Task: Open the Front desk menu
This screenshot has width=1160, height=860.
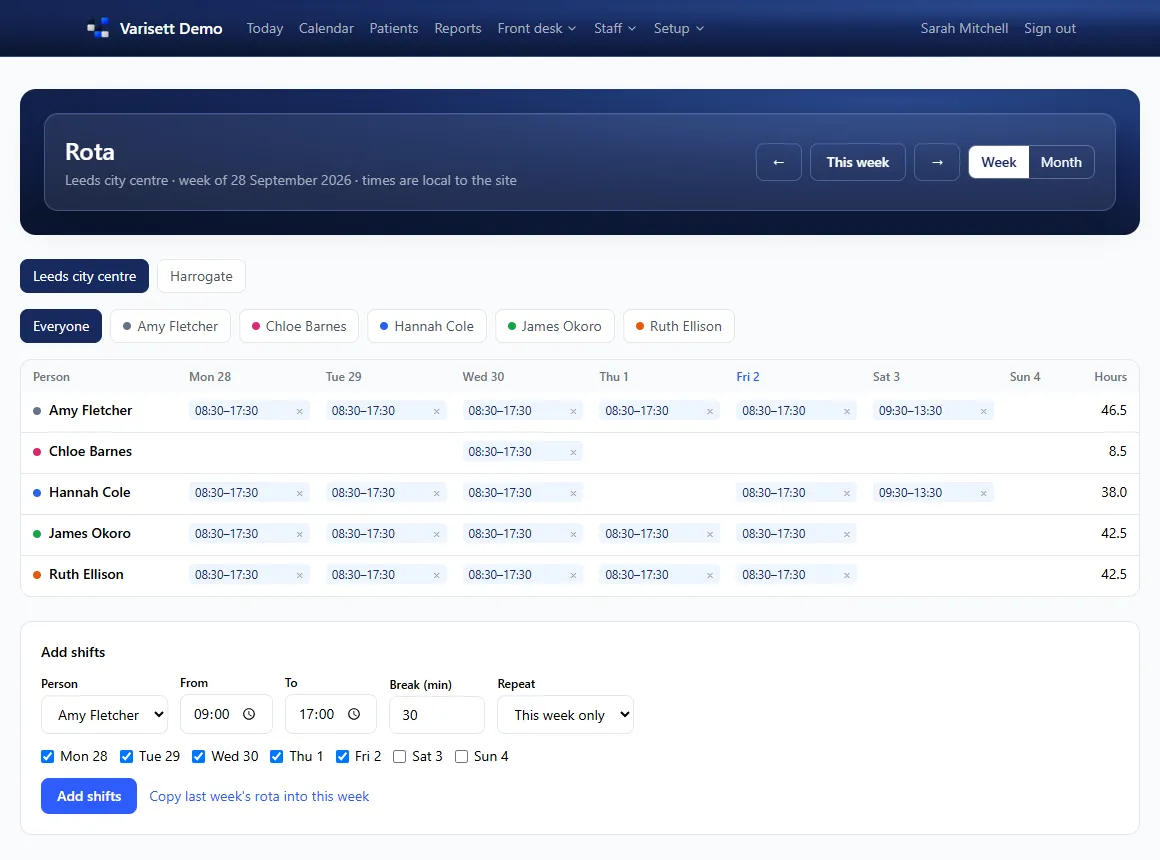Action: tap(536, 28)
